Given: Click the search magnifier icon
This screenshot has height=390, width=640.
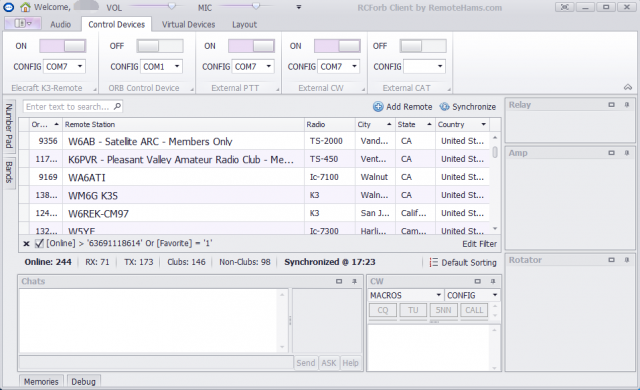Looking at the screenshot, I should (x=117, y=106).
